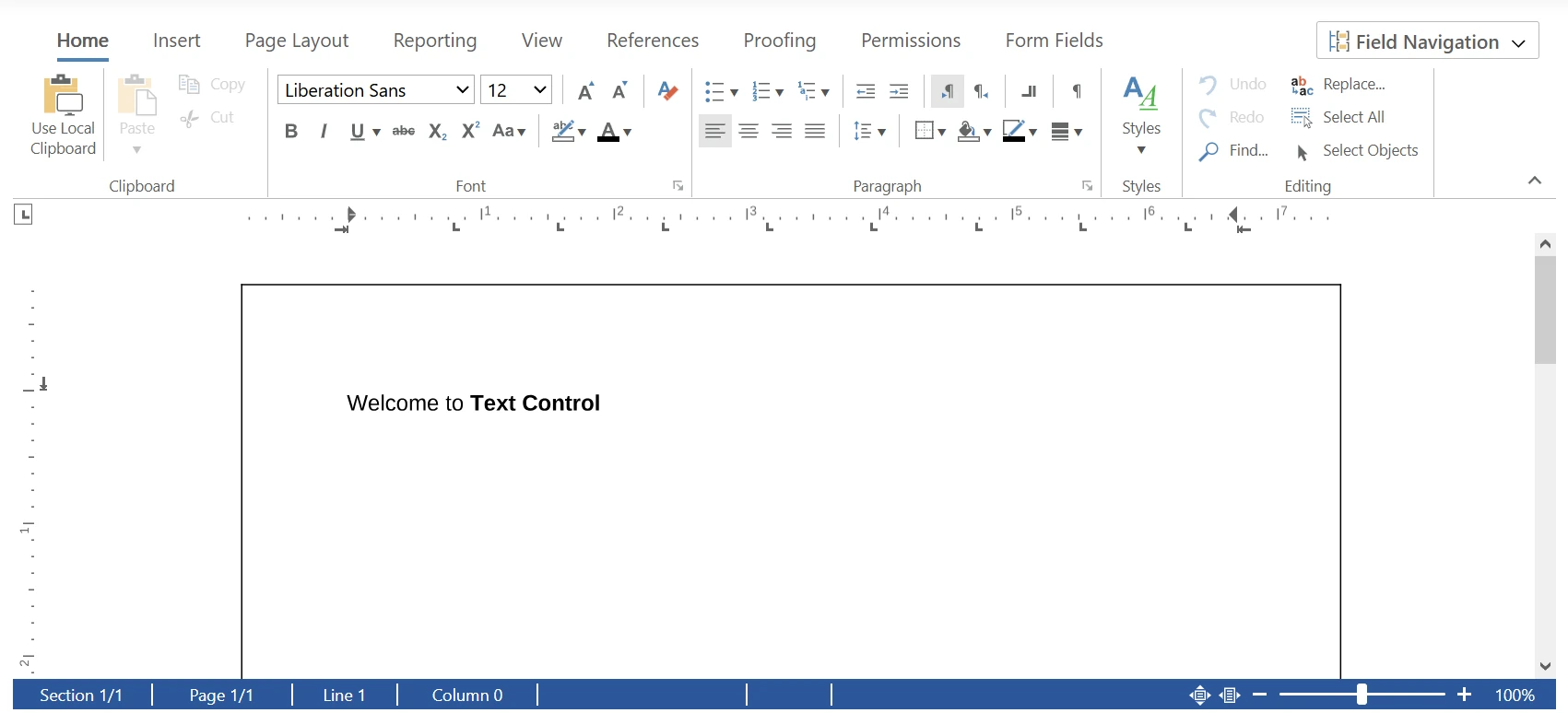
Task: Increase font size
Action: click(585, 91)
